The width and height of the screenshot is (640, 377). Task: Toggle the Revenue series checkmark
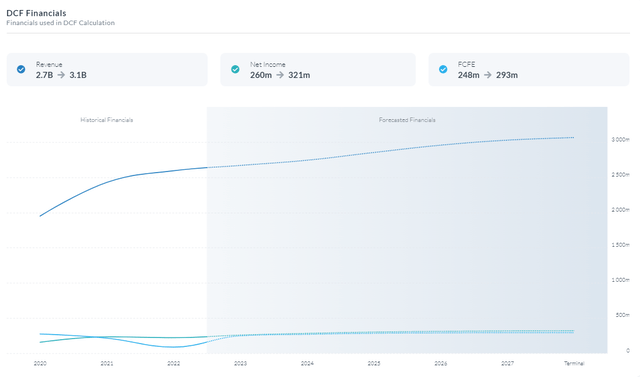pyautogui.click(x=21, y=69)
